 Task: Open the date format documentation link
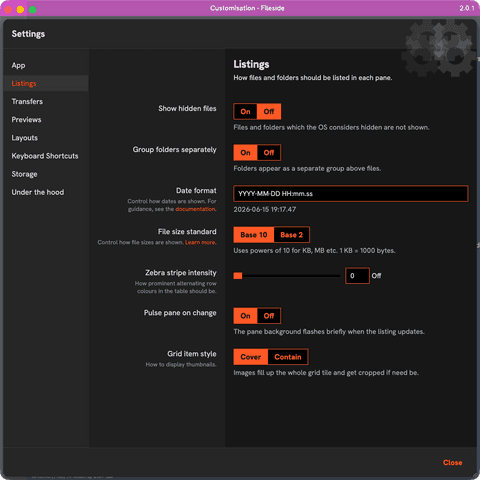[195, 209]
